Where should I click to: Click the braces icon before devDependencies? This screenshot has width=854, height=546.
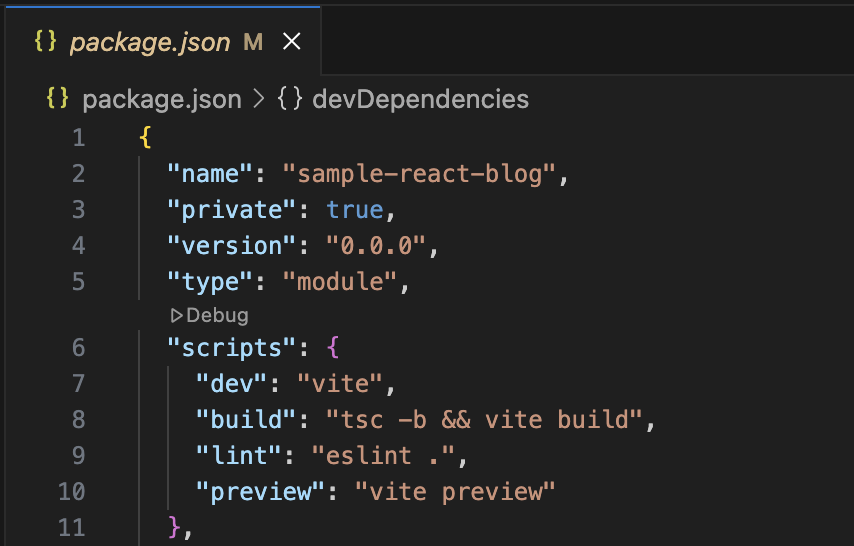290,99
